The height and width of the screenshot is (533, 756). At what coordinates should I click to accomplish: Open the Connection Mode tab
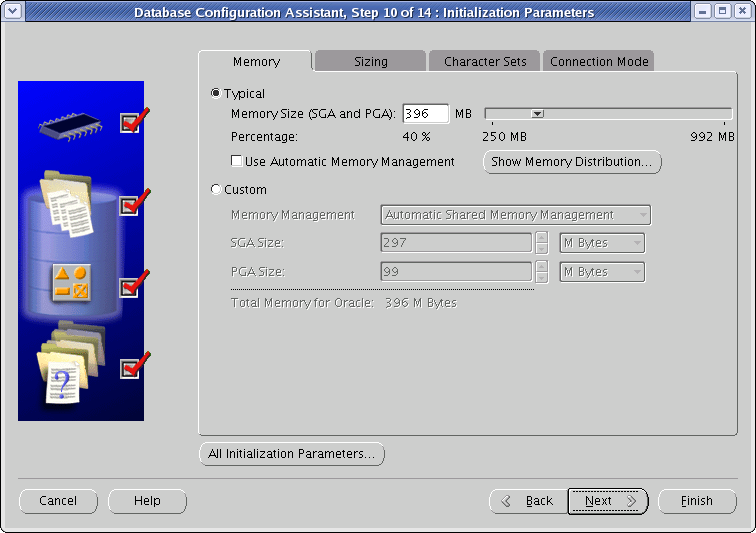(x=599, y=61)
